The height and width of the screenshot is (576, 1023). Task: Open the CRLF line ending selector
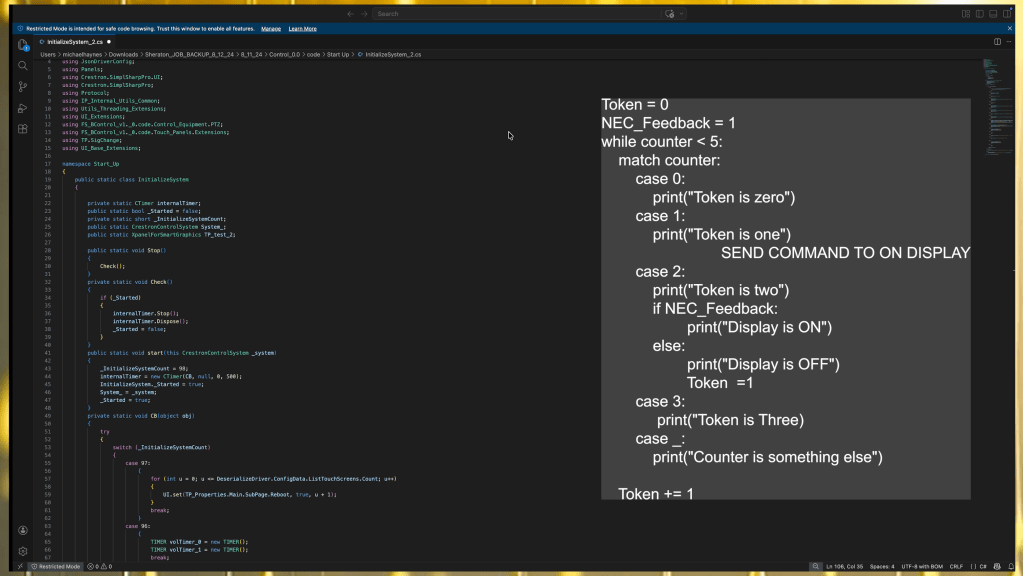pyautogui.click(x=956, y=566)
